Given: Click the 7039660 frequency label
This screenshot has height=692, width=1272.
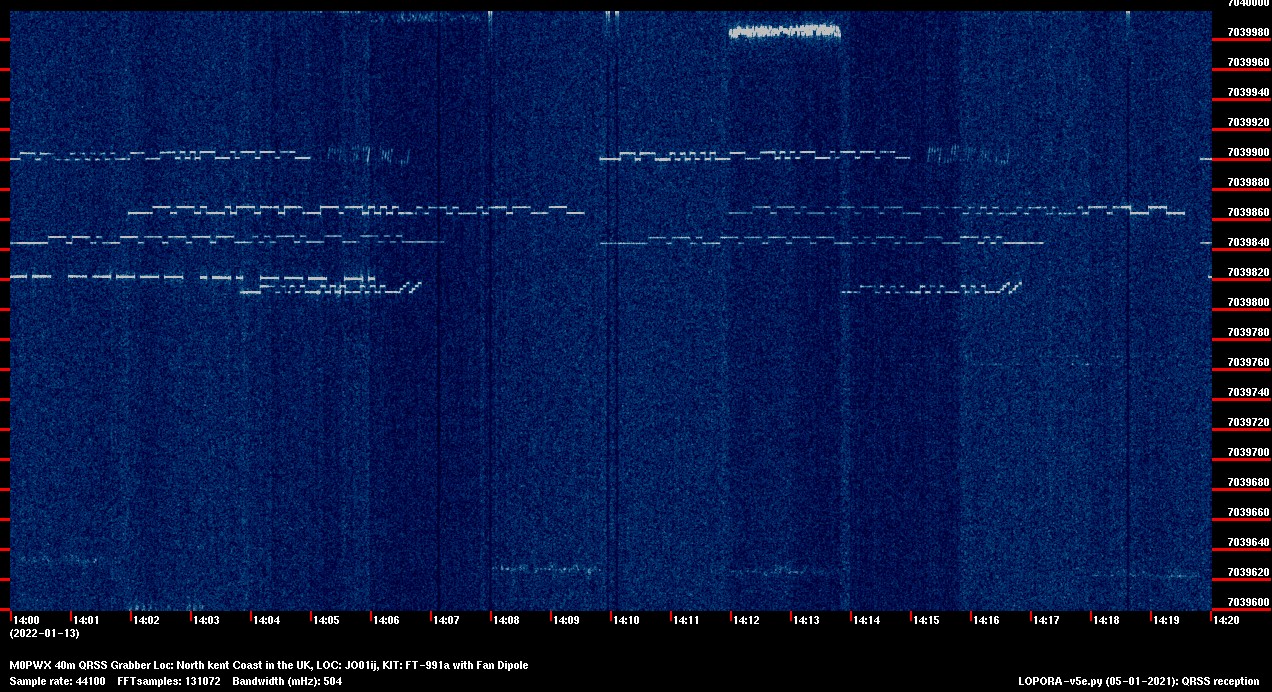Looking at the screenshot, I should pyautogui.click(x=1248, y=512).
